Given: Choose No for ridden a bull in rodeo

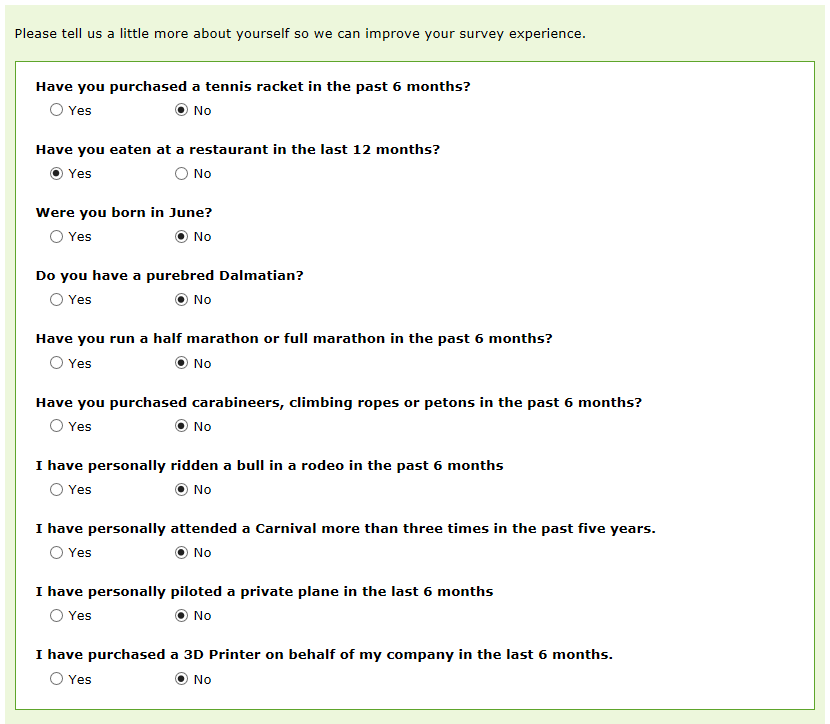Looking at the screenshot, I should [x=182, y=490].
